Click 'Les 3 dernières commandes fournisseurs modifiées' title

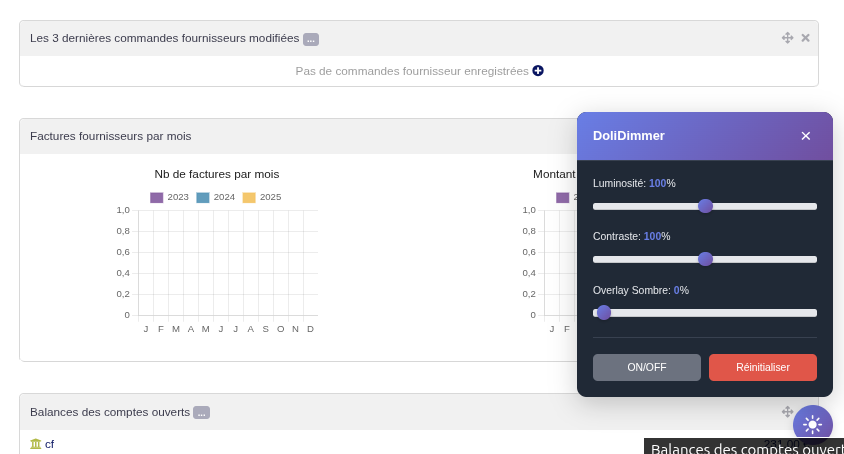pyautogui.click(x=165, y=38)
